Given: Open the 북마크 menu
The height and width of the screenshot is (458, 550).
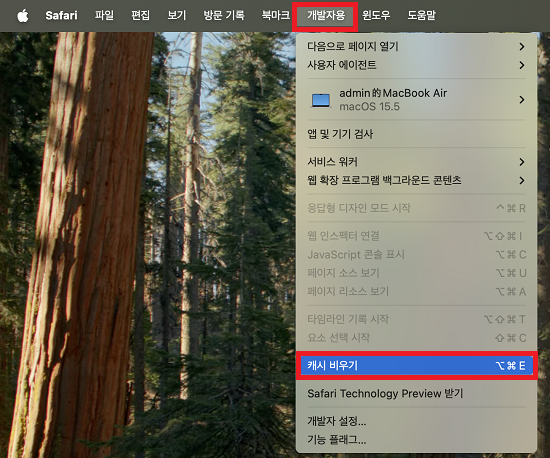Looking at the screenshot, I should 276,15.
